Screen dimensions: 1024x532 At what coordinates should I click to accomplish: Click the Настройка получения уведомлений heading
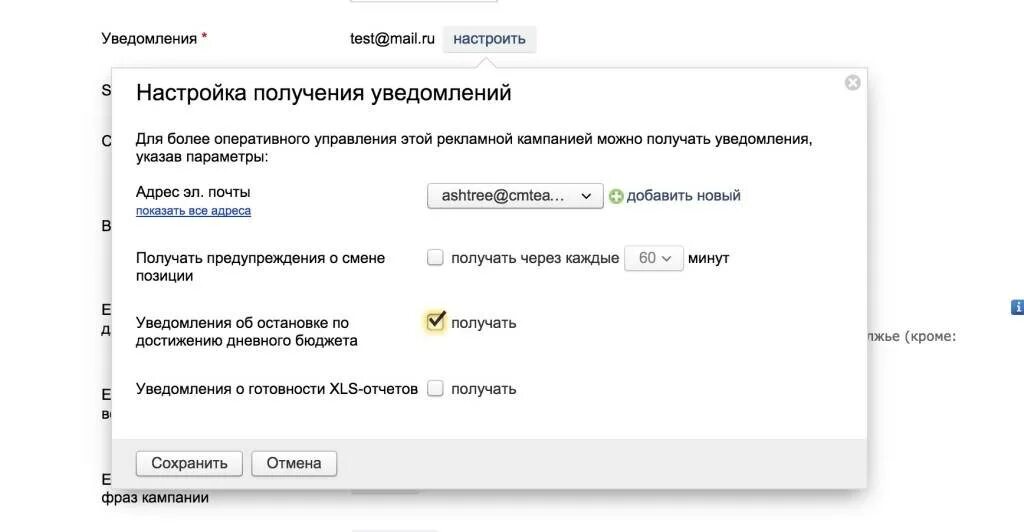pyautogui.click(x=323, y=93)
